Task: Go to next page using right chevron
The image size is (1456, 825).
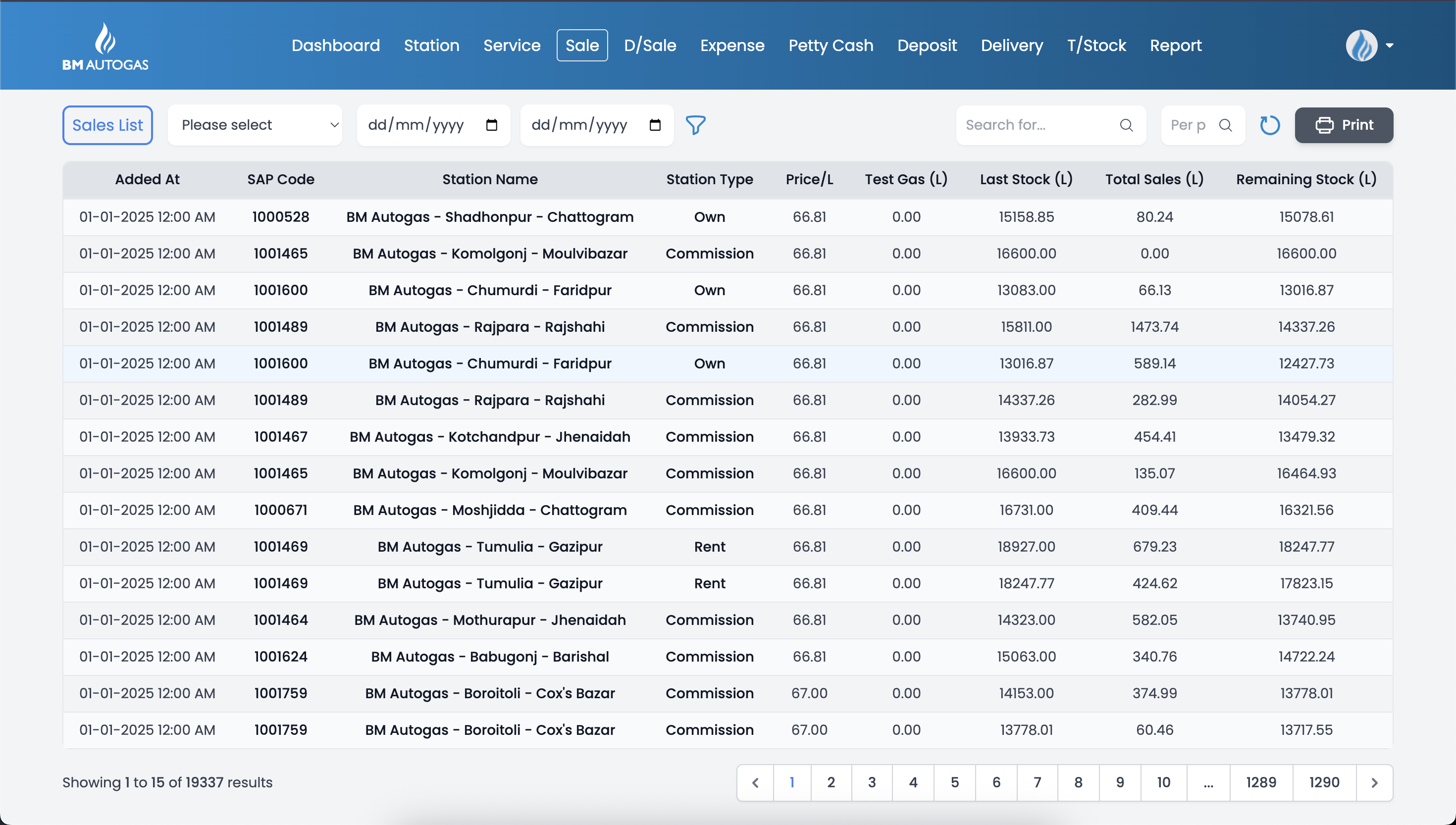Action: 1374,782
